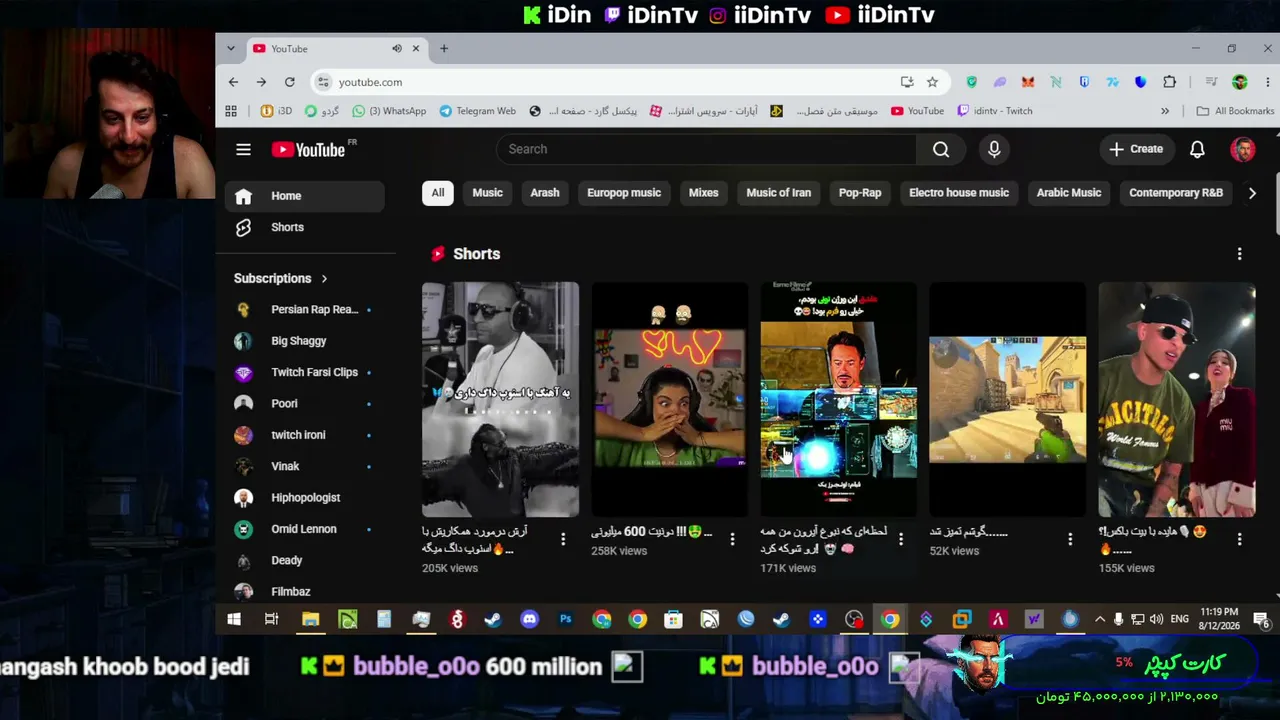Screen dimensions: 1280x720
Task: Mute the YouTube tab audio
Action: [397, 48]
